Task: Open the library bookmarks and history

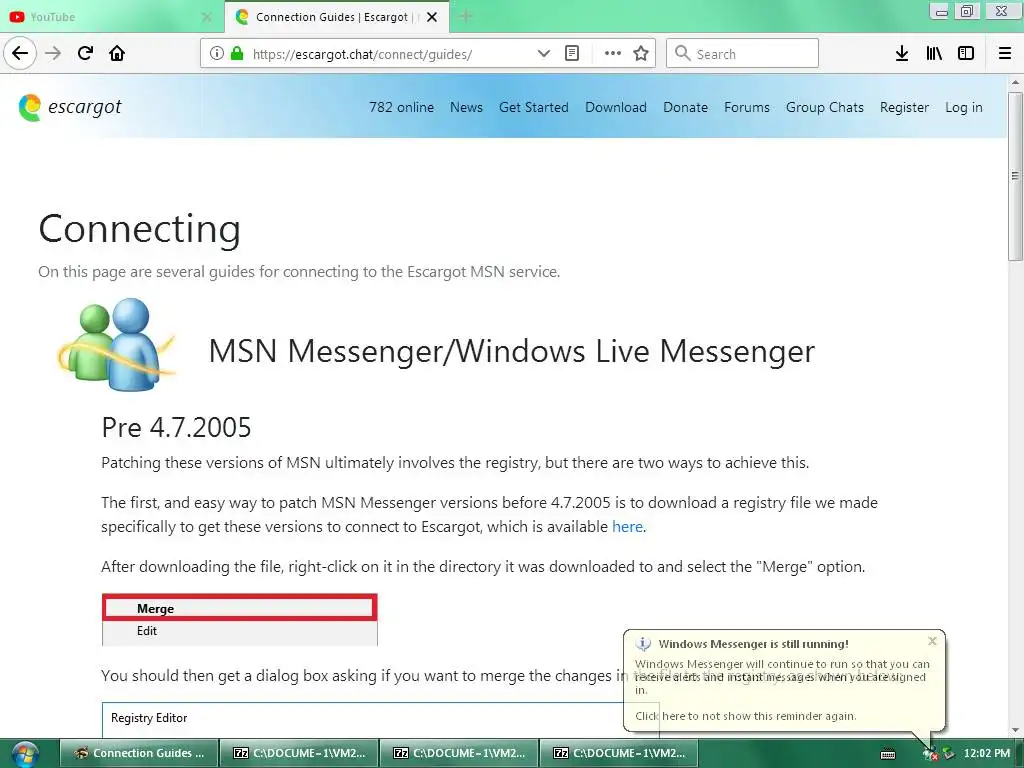Action: pyautogui.click(x=934, y=53)
